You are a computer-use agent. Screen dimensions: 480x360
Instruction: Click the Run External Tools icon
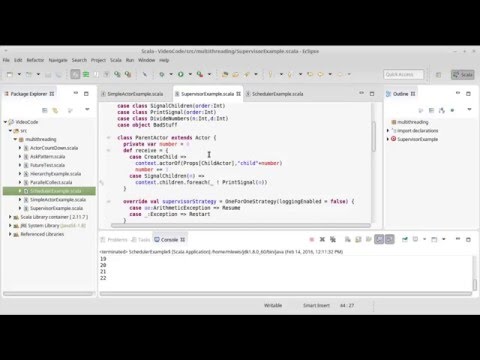pos(200,74)
